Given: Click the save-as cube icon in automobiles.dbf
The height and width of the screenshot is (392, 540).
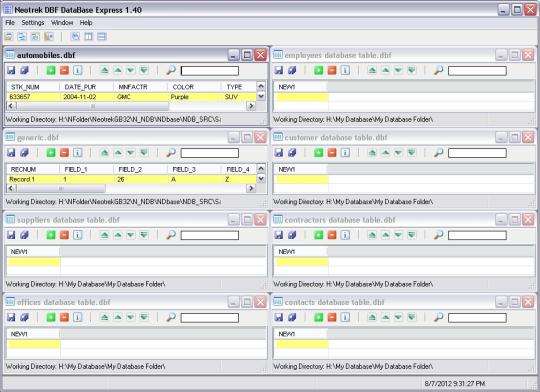Looking at the screenshot, I should point(24,70).
